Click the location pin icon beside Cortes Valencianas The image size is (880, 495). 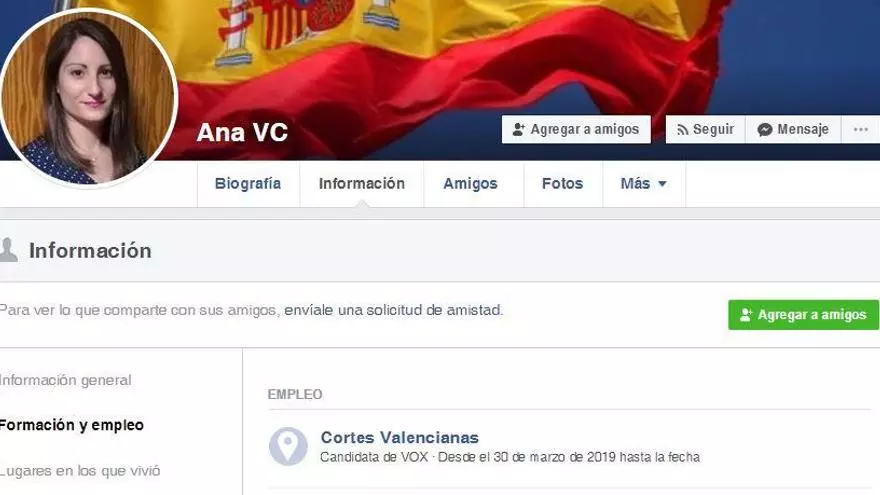(288, 446)
